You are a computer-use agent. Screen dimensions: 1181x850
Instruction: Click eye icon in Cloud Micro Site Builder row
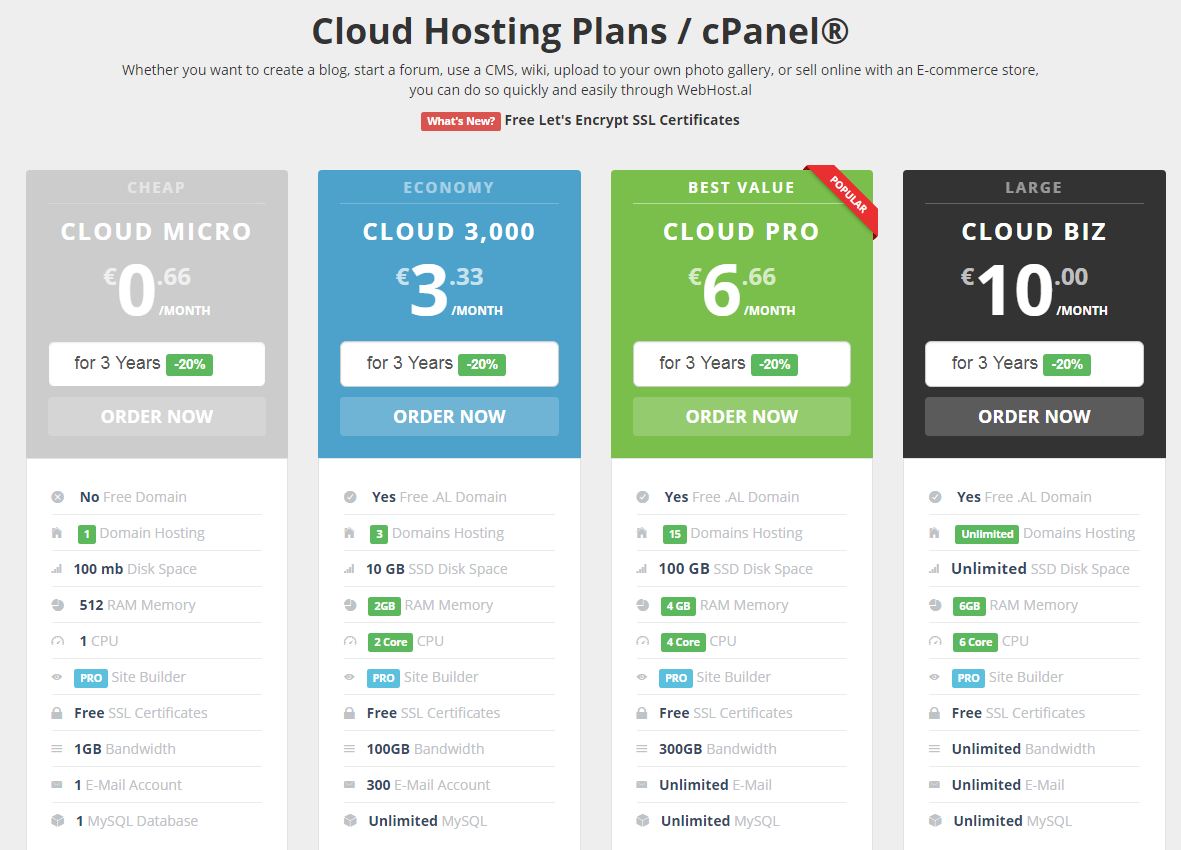pos(56,677)
